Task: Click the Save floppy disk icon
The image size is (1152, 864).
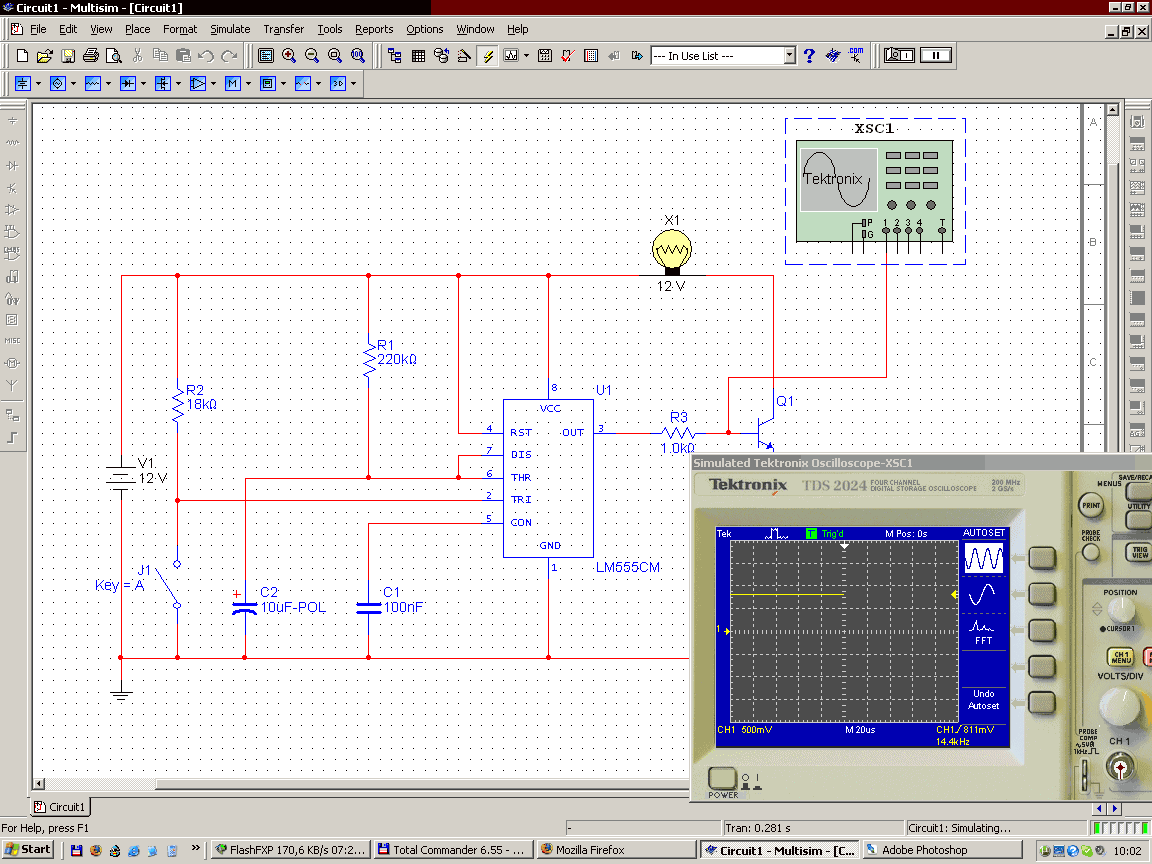Action: (68, 56)
